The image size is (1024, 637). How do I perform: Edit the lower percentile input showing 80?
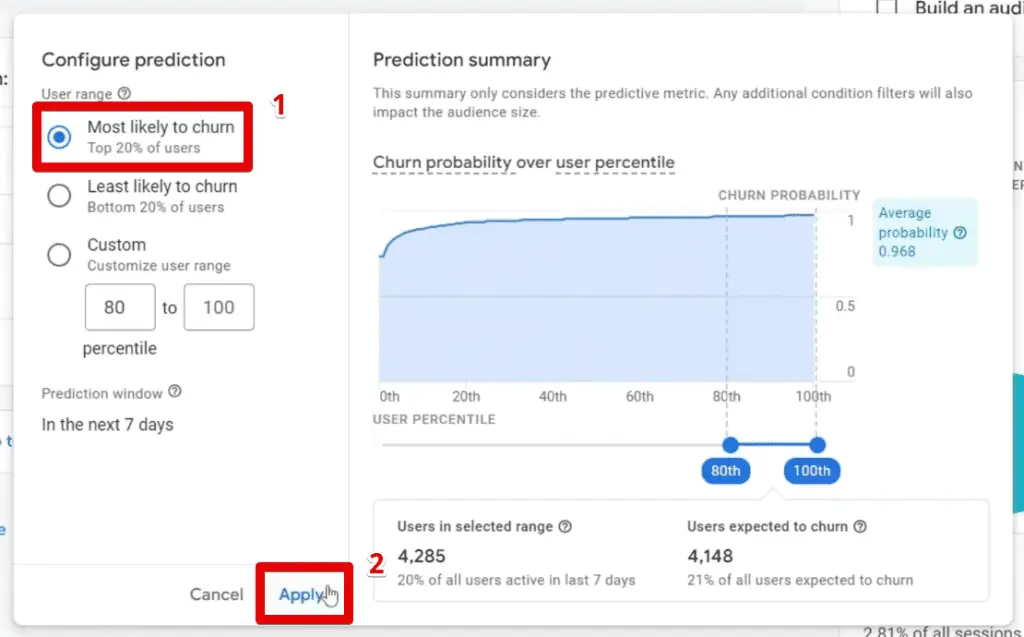(119, 307)
